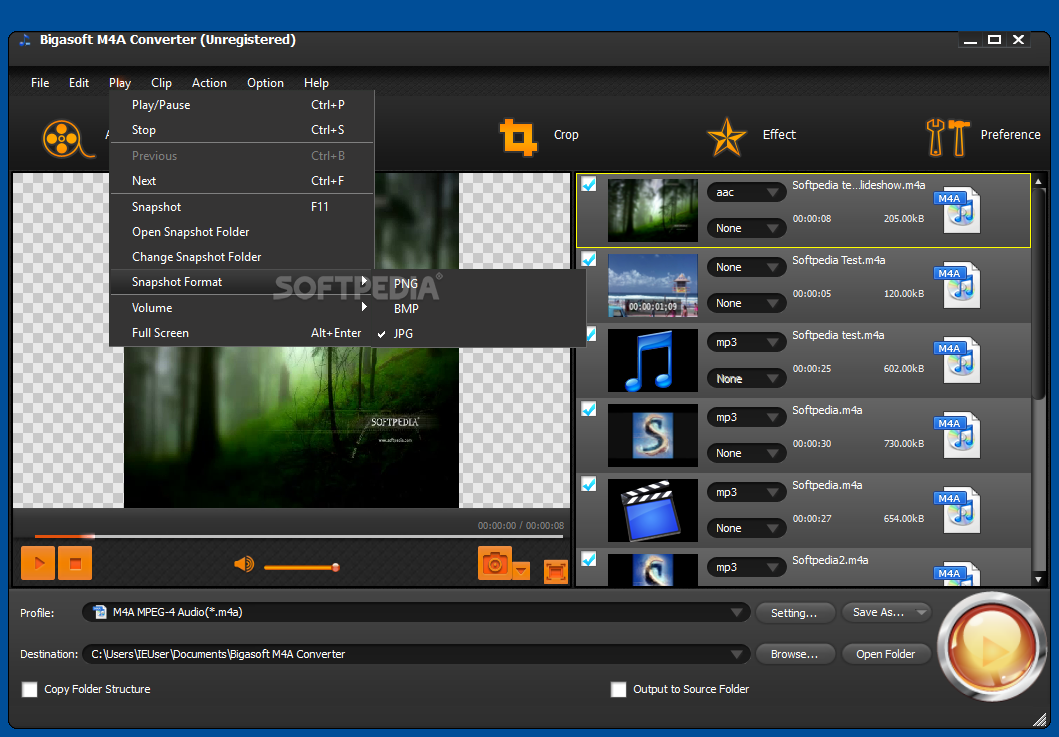
Task: Click the Add File film reel icon
Action: coord(68,138)
